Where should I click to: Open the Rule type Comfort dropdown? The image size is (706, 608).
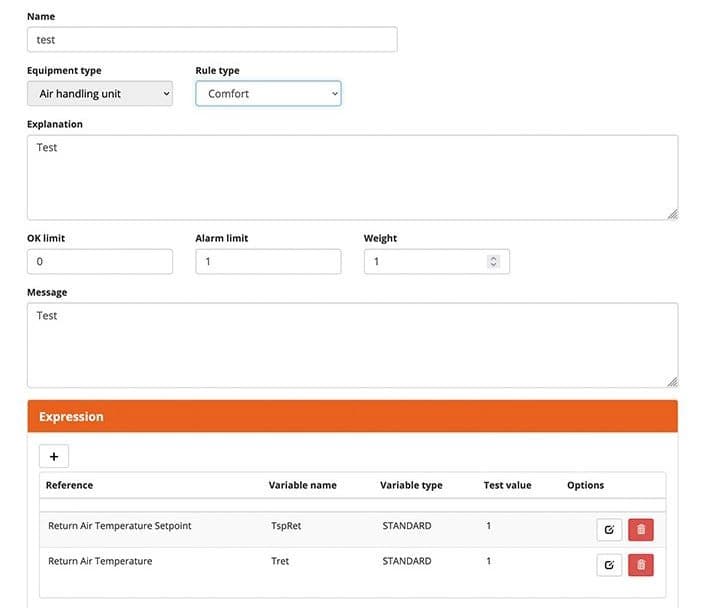click(268, 94)
